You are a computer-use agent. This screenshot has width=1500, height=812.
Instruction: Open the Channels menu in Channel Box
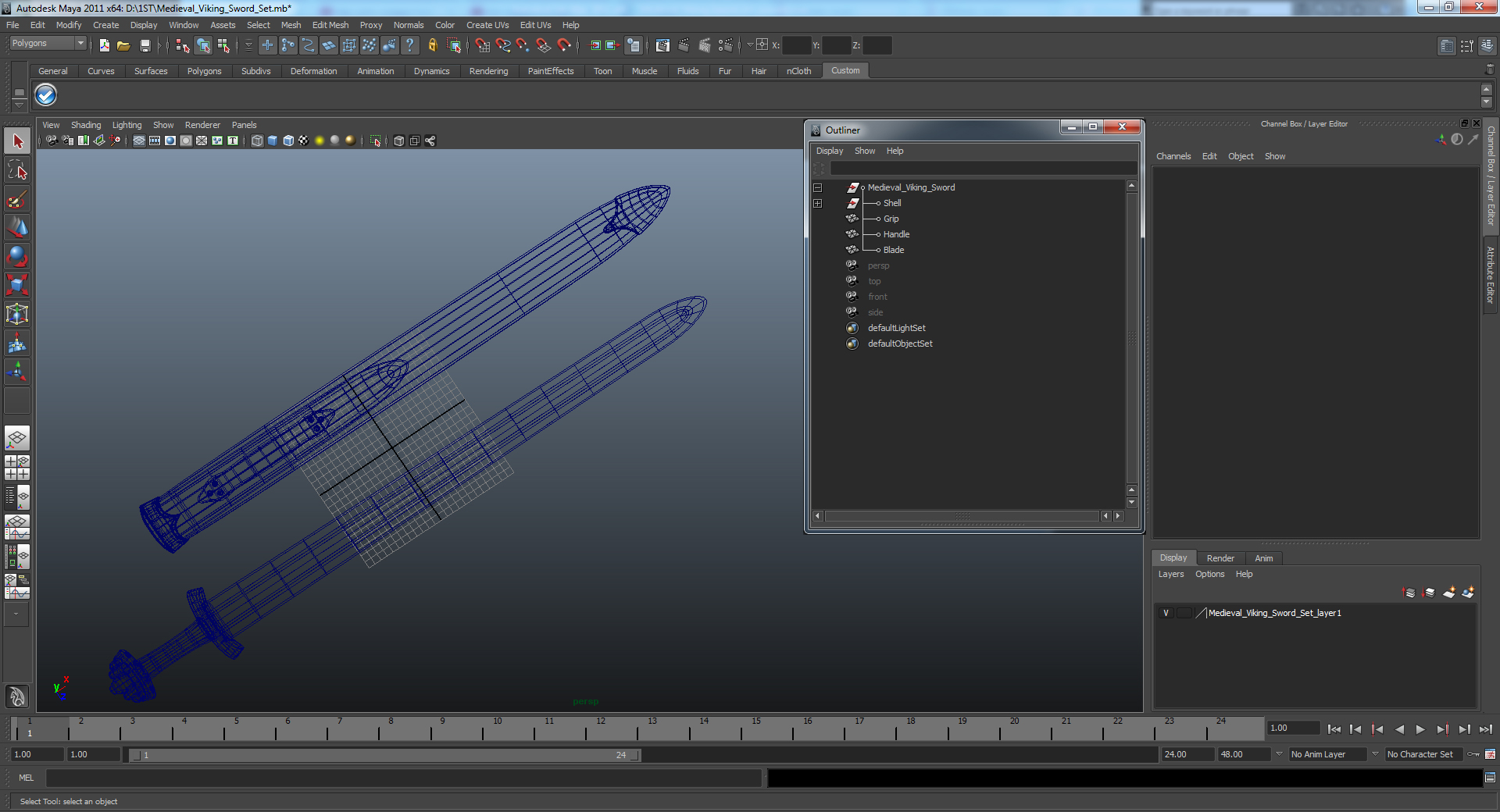click(x=1173, y=156)
